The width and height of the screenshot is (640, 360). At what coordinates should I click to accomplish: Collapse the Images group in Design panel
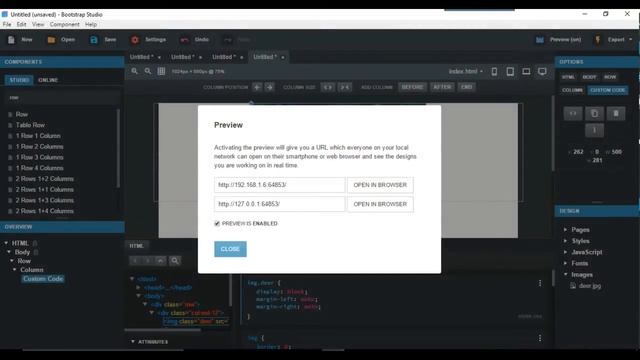566,275
